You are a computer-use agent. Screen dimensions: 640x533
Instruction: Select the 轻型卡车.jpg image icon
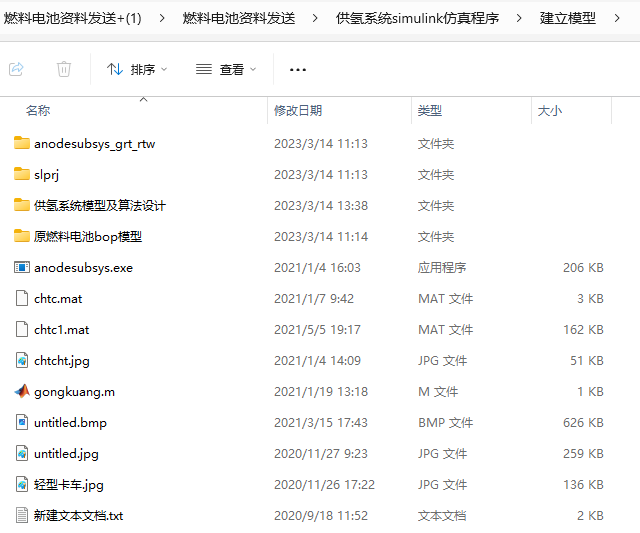coord(22,484)
